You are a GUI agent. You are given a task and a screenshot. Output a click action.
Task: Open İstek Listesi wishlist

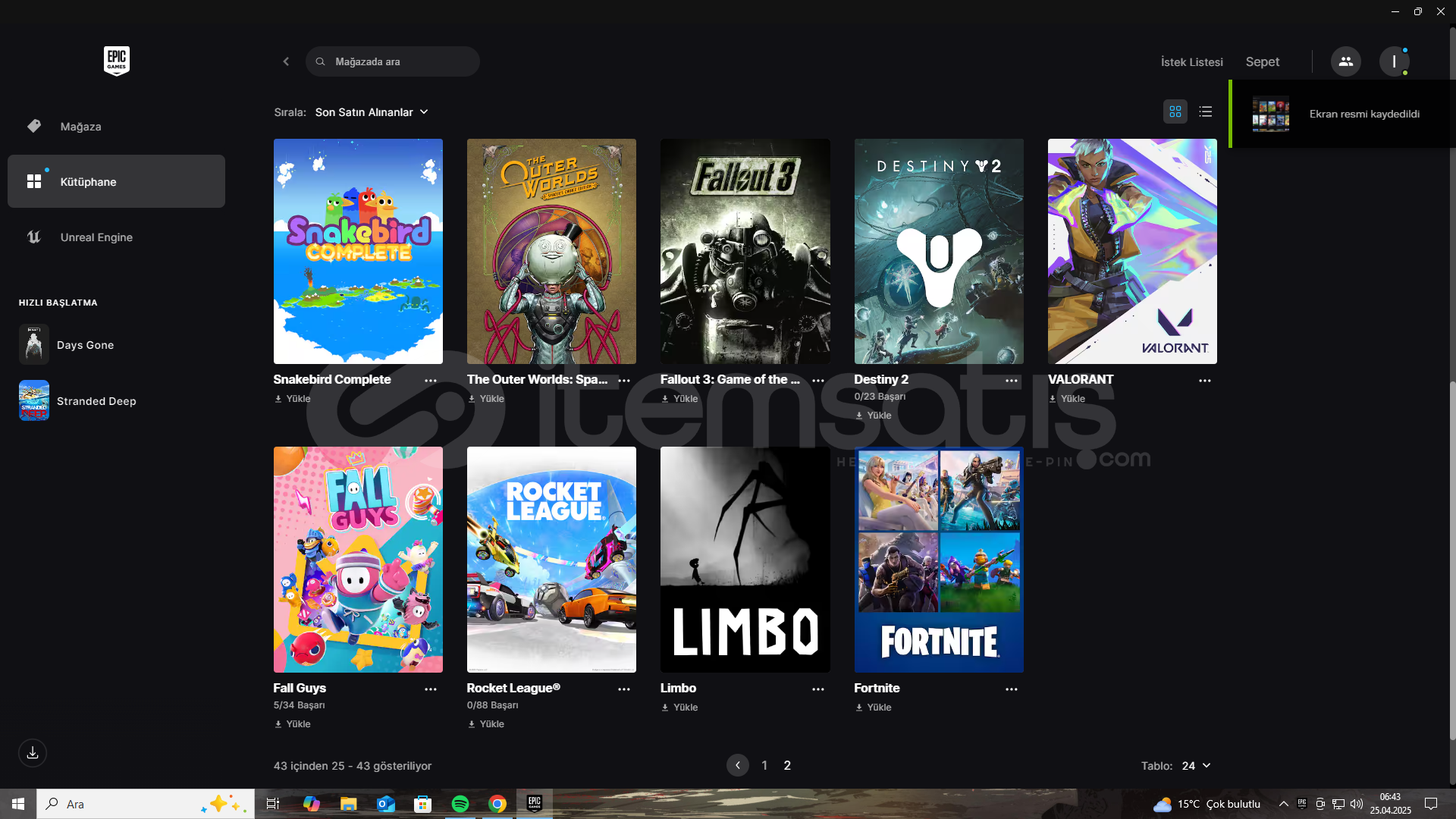(x=1191, y=62)
